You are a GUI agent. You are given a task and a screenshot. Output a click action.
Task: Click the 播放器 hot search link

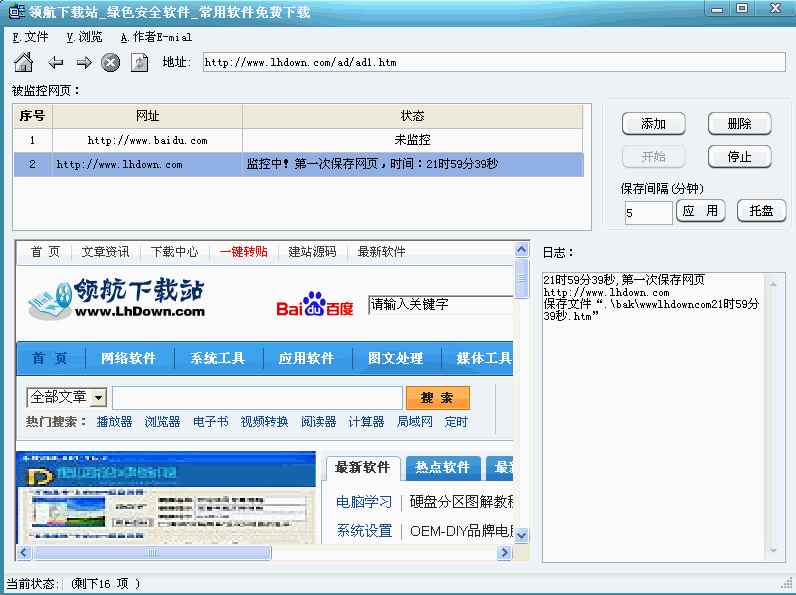(114, 422)
